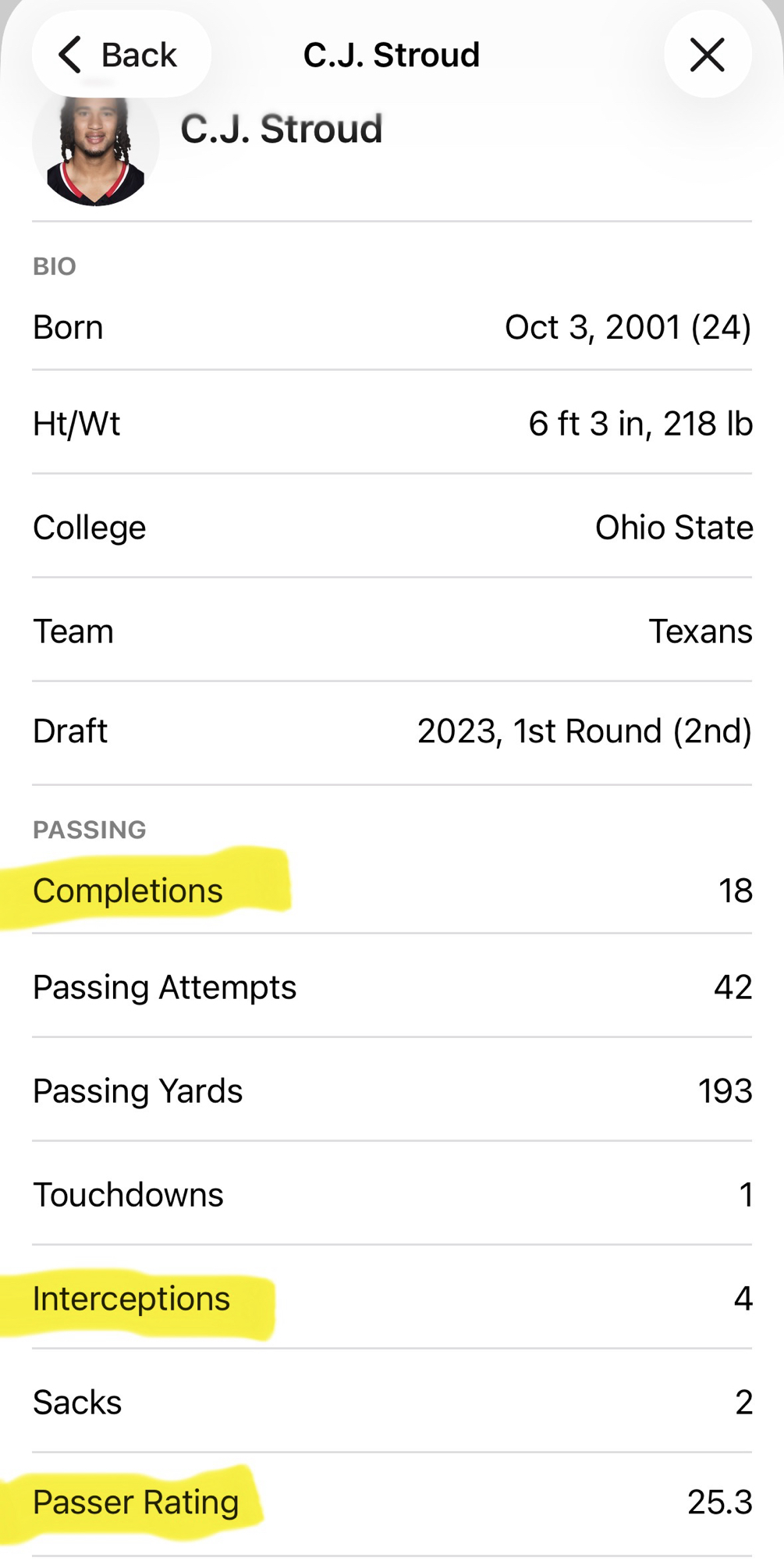The width and height of the screenshot is (784, 1561).
Task: Select the Born date row
Action: (x=392, y=327)
